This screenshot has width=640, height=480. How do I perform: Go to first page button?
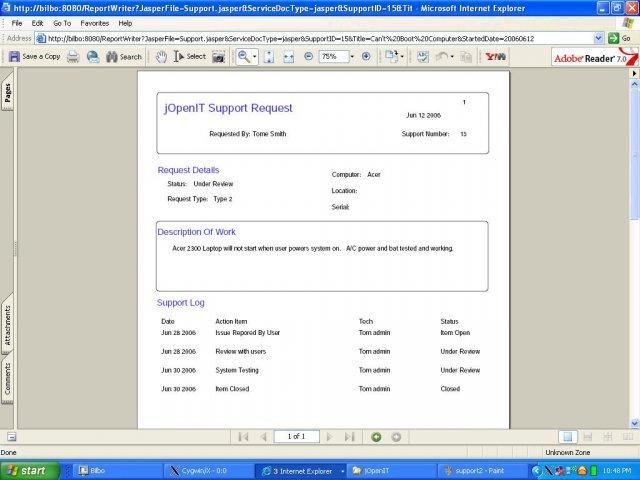243,437
